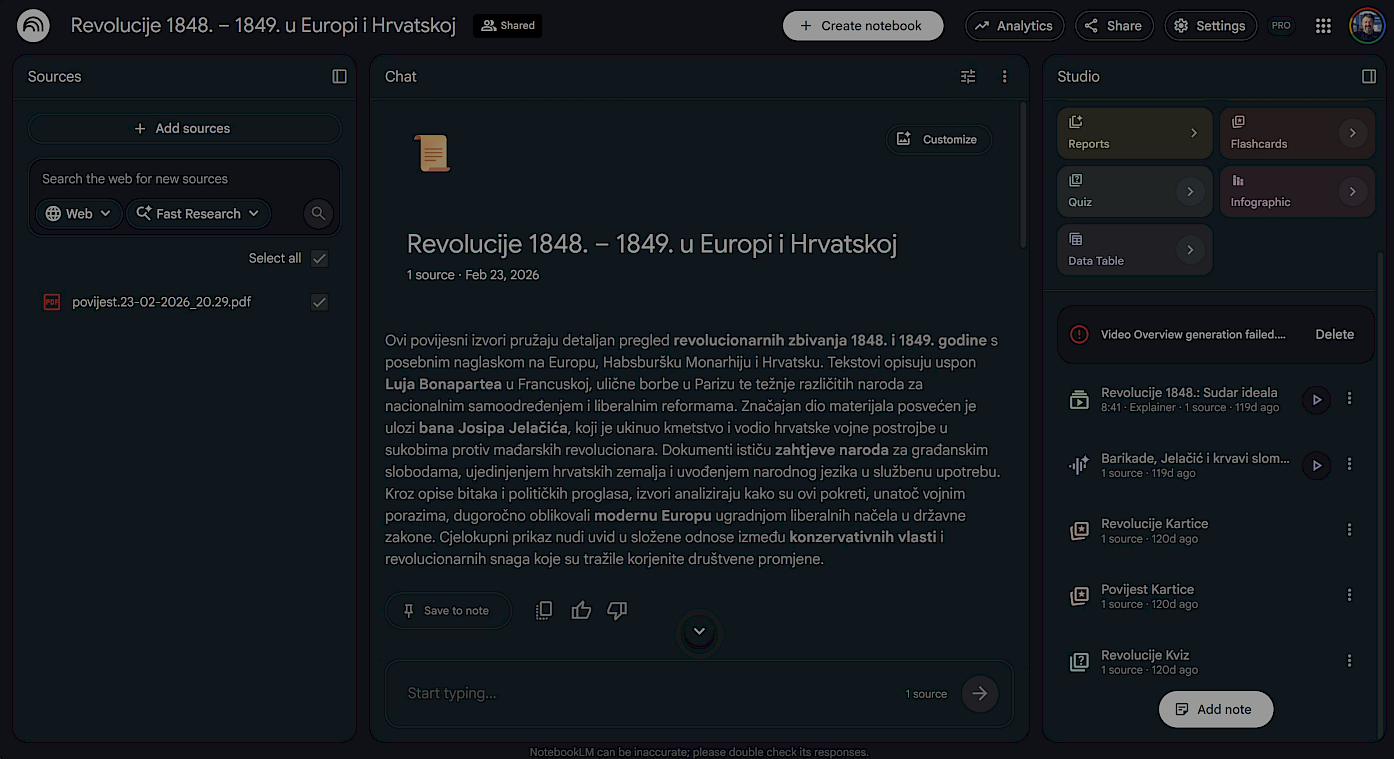Open the Web source type dropdown

[x=79, y=213]
